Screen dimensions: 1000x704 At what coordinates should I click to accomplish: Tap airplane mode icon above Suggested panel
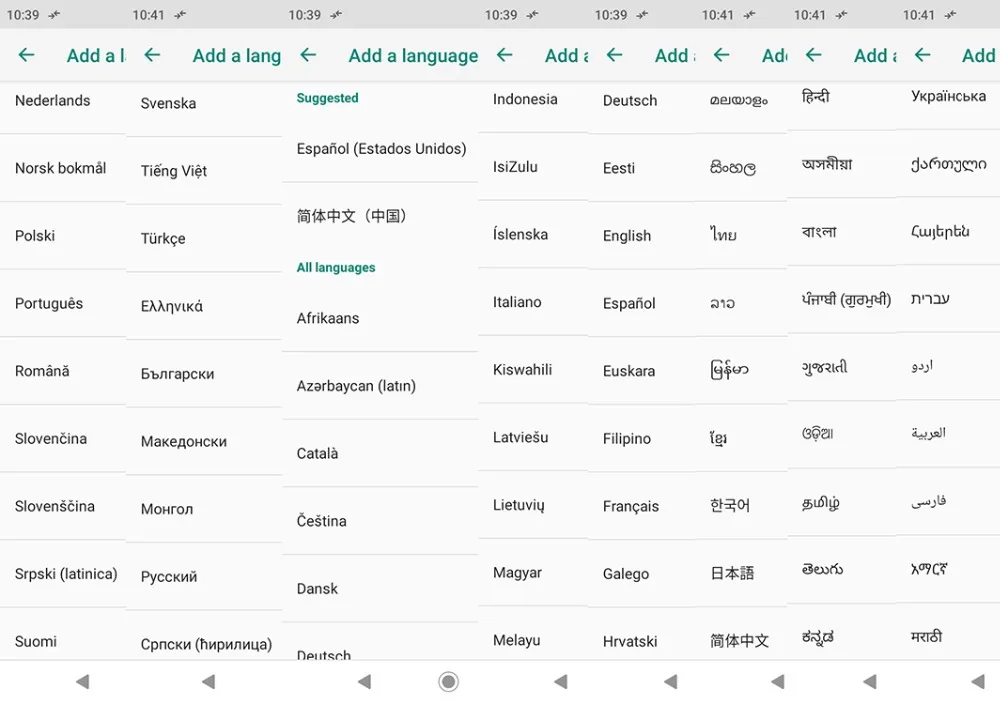336,15
